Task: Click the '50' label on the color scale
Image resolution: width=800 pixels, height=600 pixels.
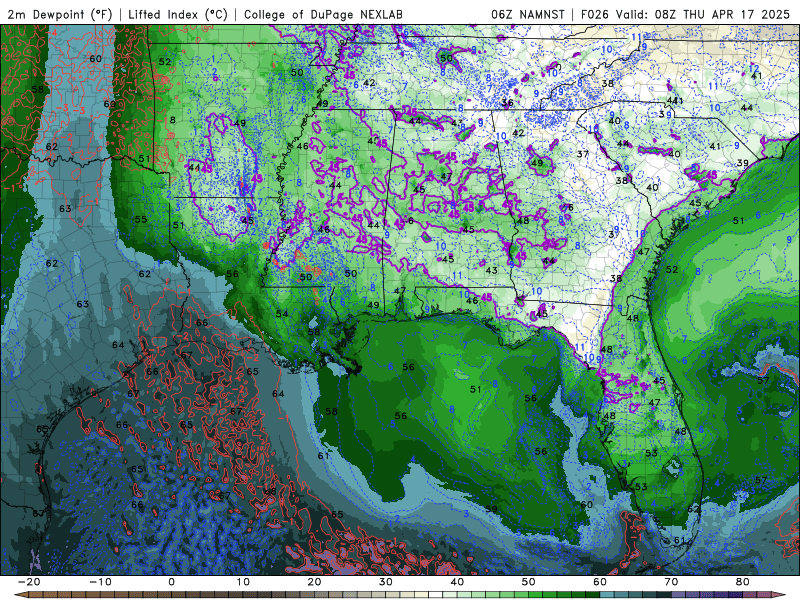Action: pyautogui.click(x=529, y=582)
